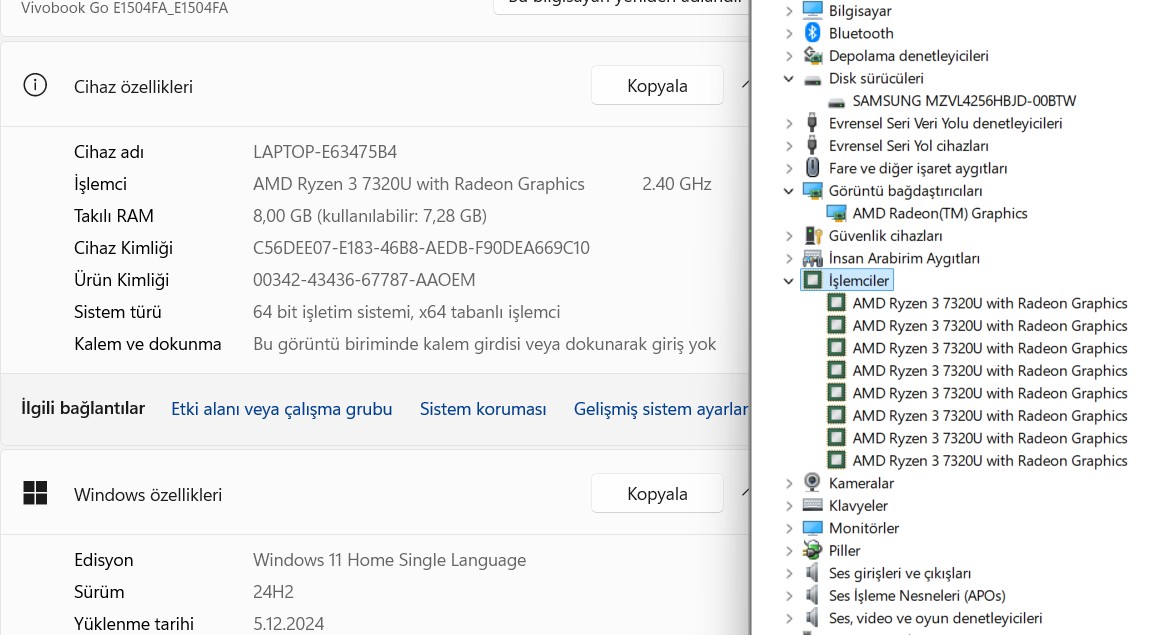Click the Evrensel Seri Veri Yolu denetleyicileri icon
Screen dimensions: 1171x635
pos(813,123)
